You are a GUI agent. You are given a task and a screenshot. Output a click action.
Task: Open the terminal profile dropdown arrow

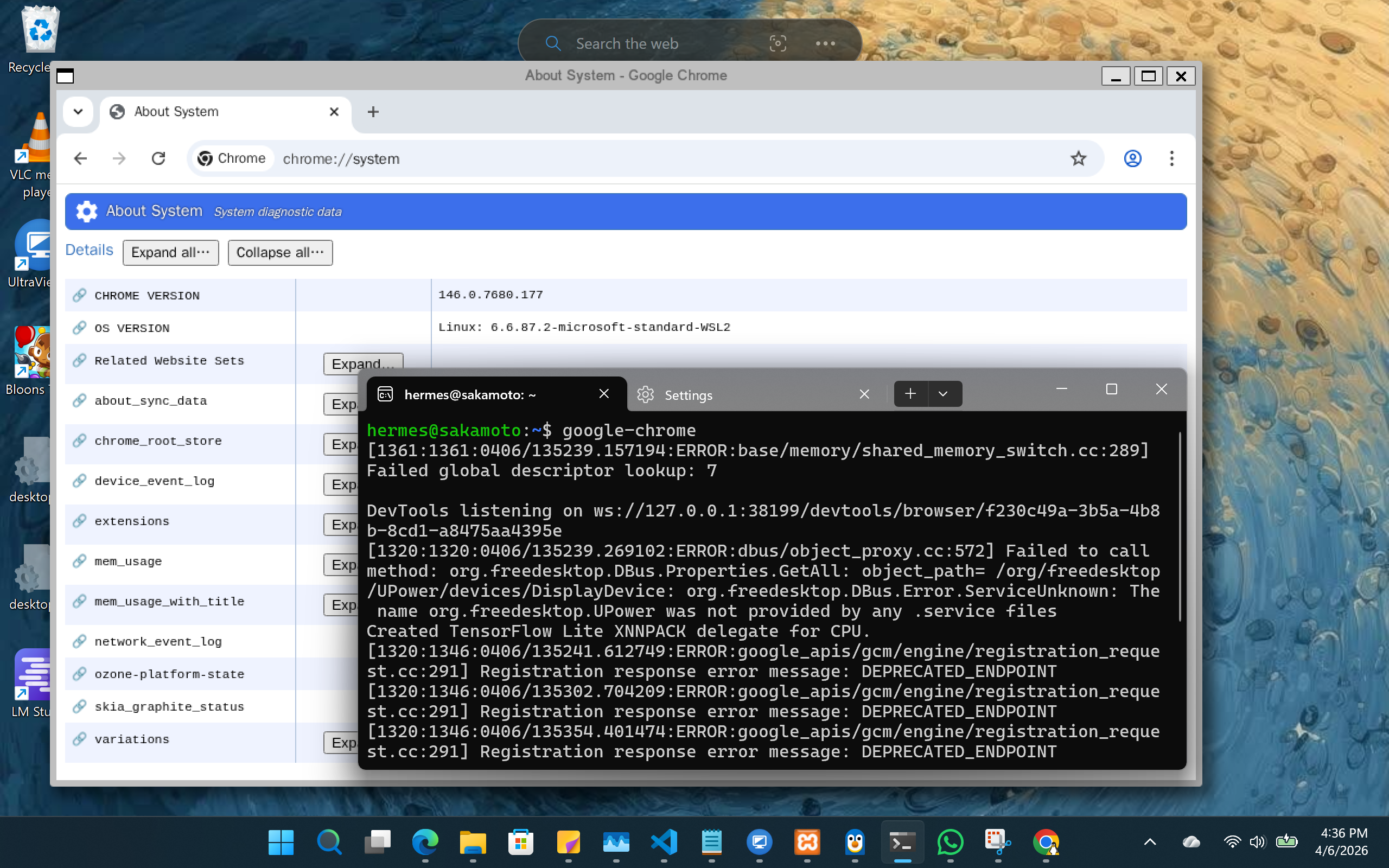click(x=944, y=394)
